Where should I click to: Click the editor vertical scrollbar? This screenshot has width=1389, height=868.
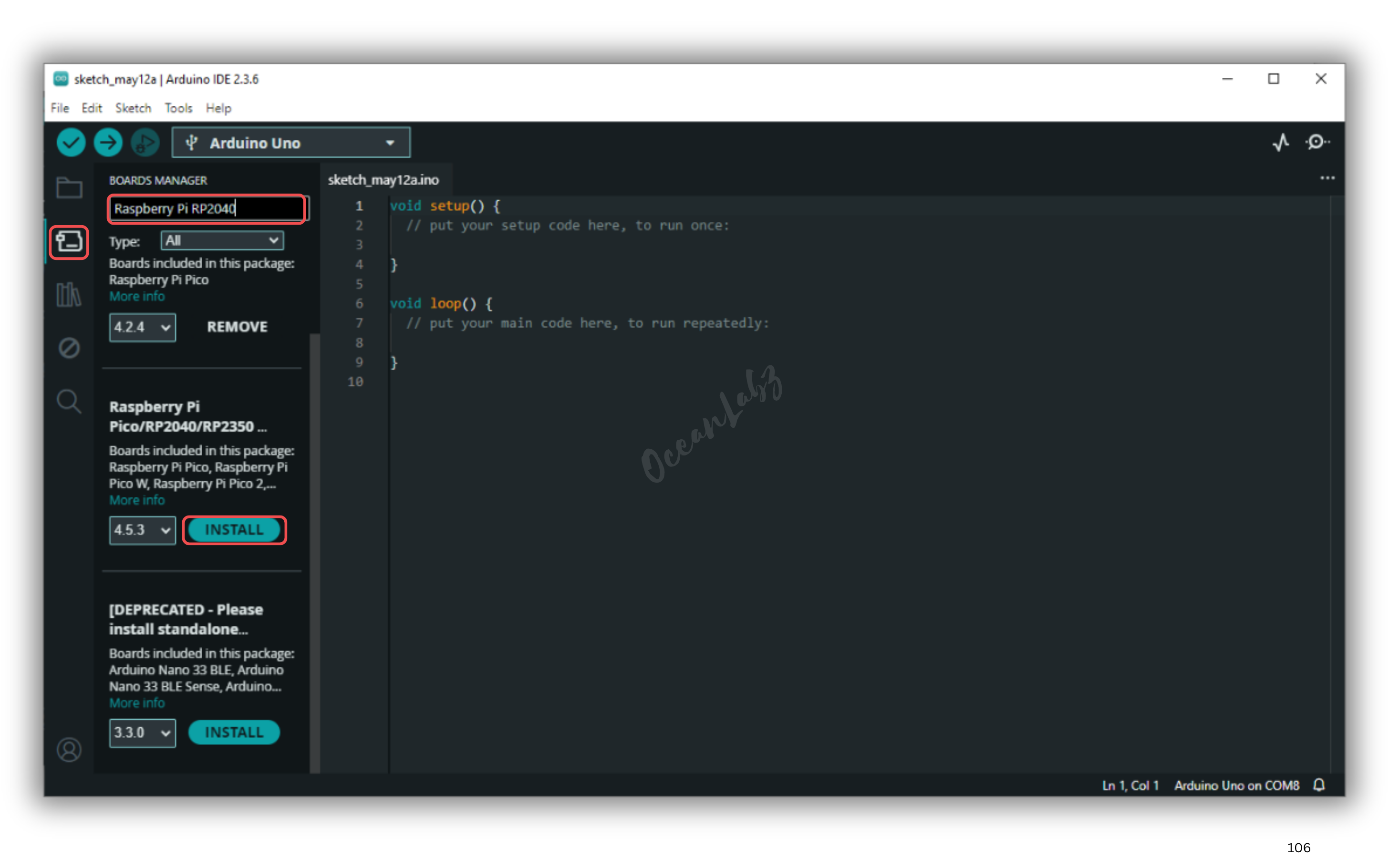[x=1337, y=484]
